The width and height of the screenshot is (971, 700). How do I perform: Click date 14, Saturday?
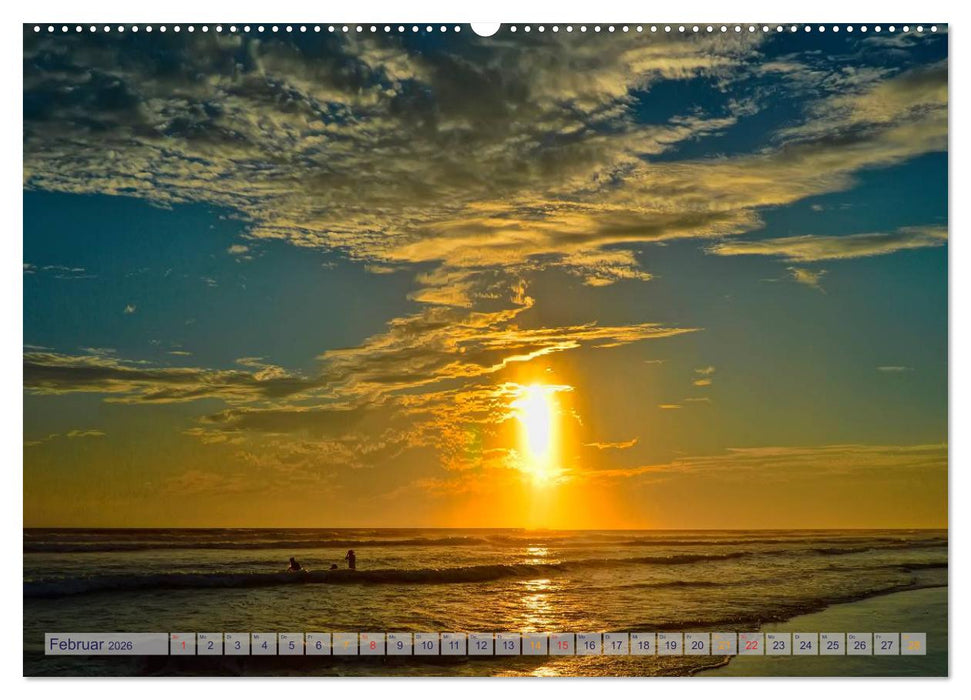536,646
